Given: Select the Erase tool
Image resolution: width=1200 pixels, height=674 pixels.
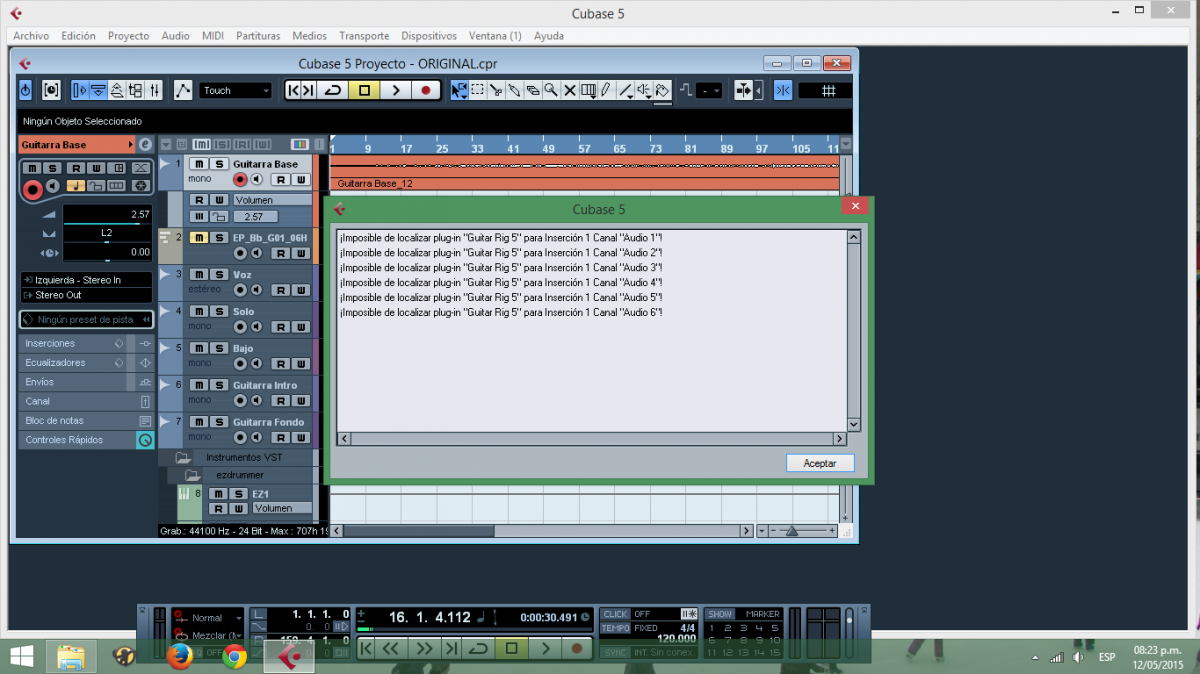Looking at the screenshot, I should pos(532,90).
